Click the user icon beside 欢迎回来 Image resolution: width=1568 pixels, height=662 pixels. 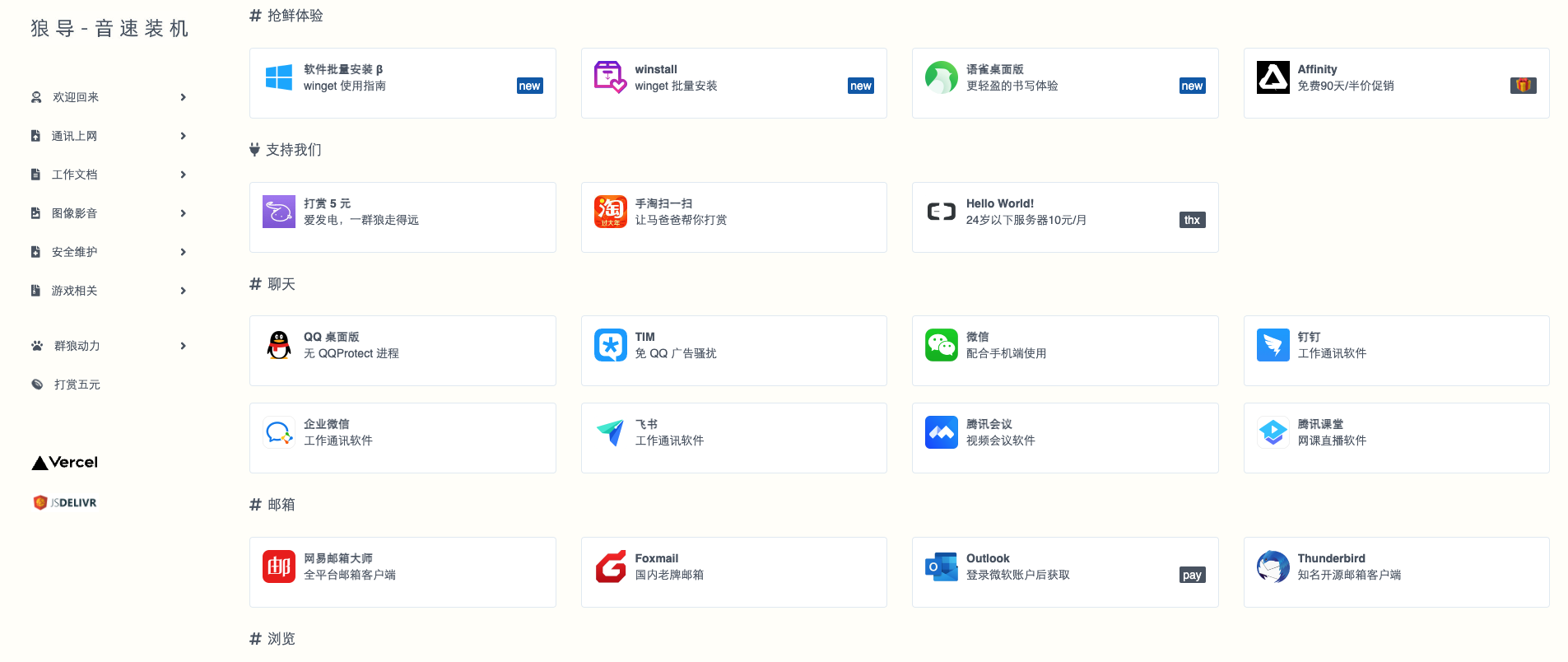(x=36, y=97)
